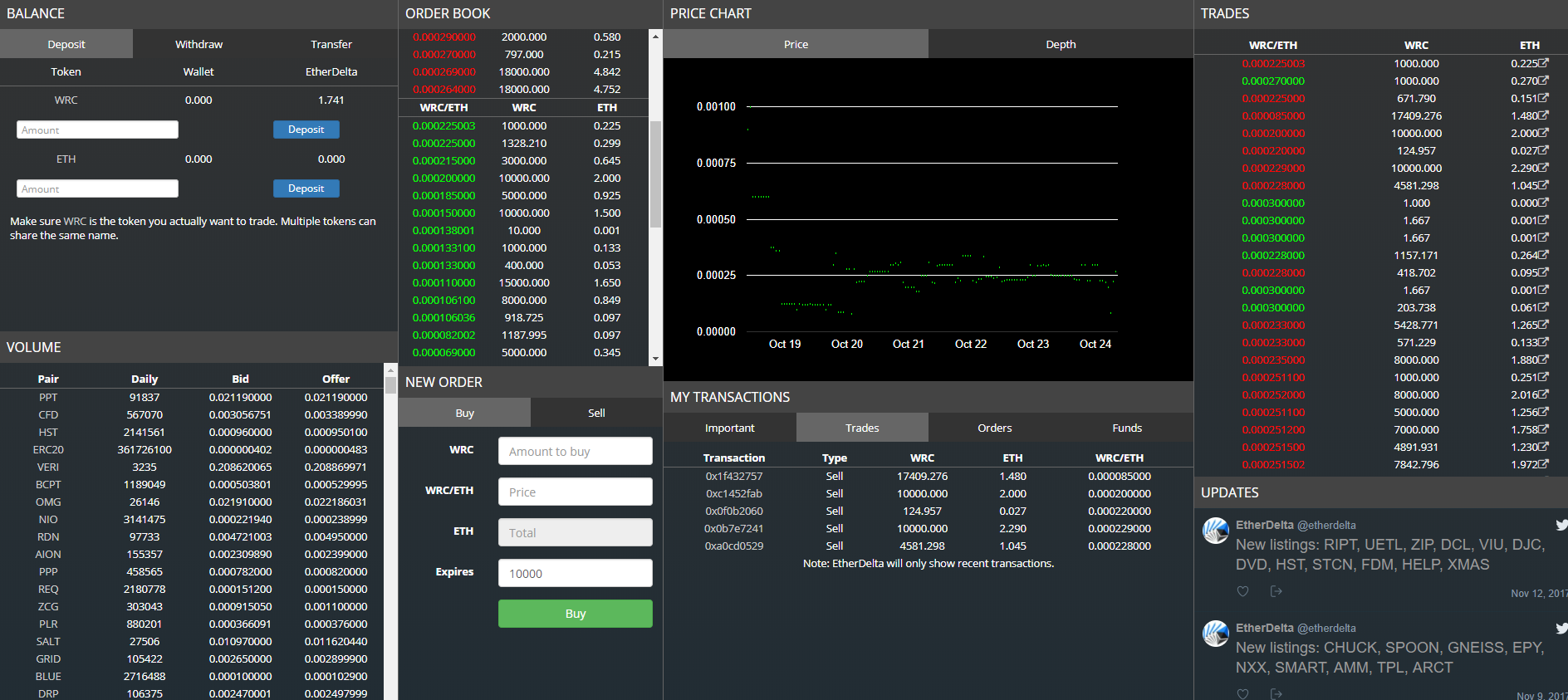Open external link for the 0.264 ETH trade
1568x700 pixels.
1543,255
